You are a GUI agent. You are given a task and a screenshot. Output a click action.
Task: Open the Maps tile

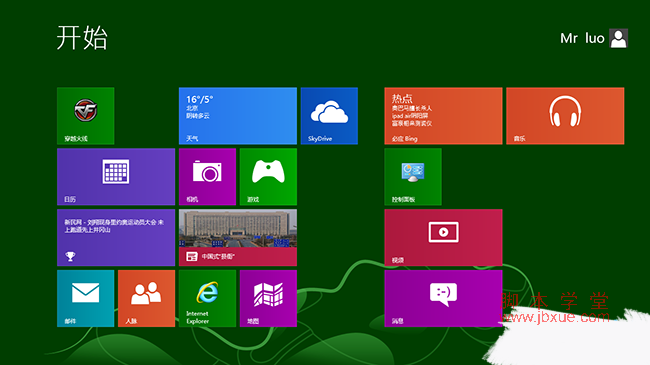268,299
